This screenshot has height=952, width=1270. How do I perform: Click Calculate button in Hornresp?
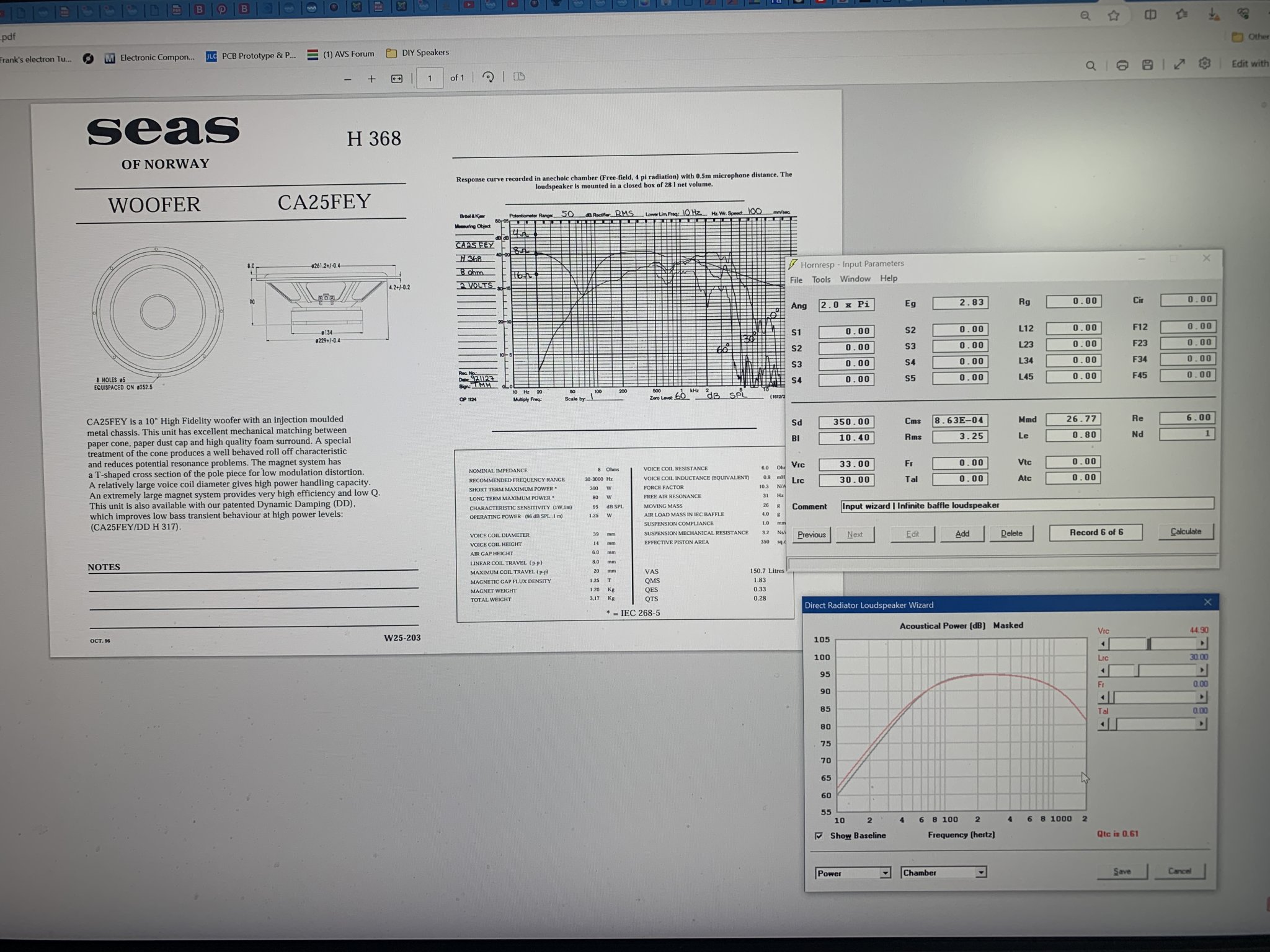(1186, 532)
